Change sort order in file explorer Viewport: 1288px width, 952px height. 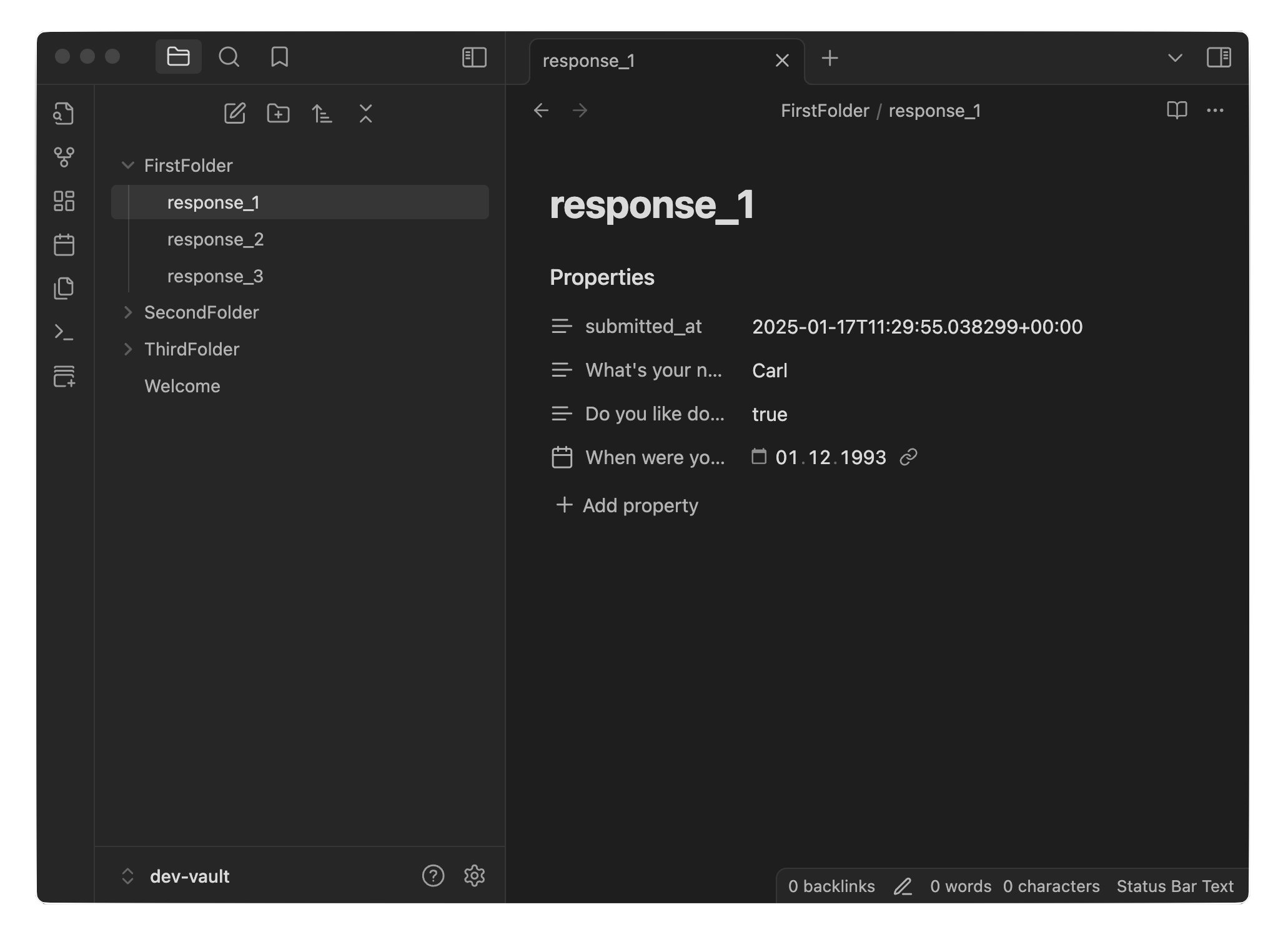(x=322, y=114)
